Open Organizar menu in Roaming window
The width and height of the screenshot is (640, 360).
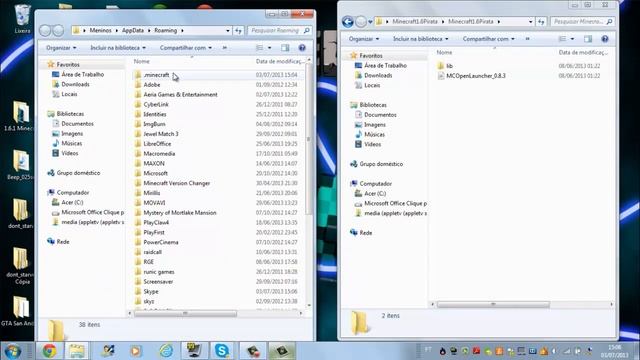(x=61, y=48)
